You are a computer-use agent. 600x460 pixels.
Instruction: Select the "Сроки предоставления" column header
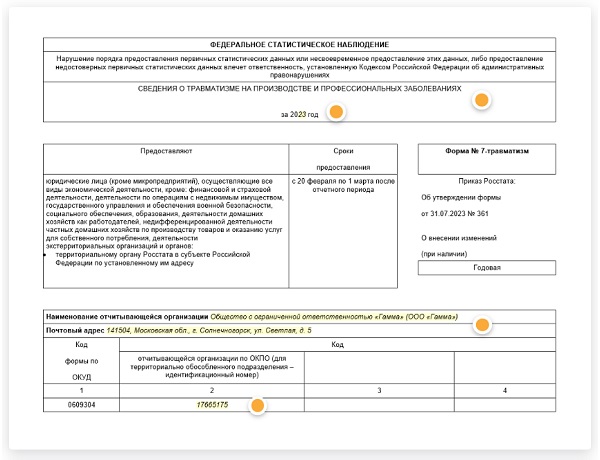pos(343,159)
